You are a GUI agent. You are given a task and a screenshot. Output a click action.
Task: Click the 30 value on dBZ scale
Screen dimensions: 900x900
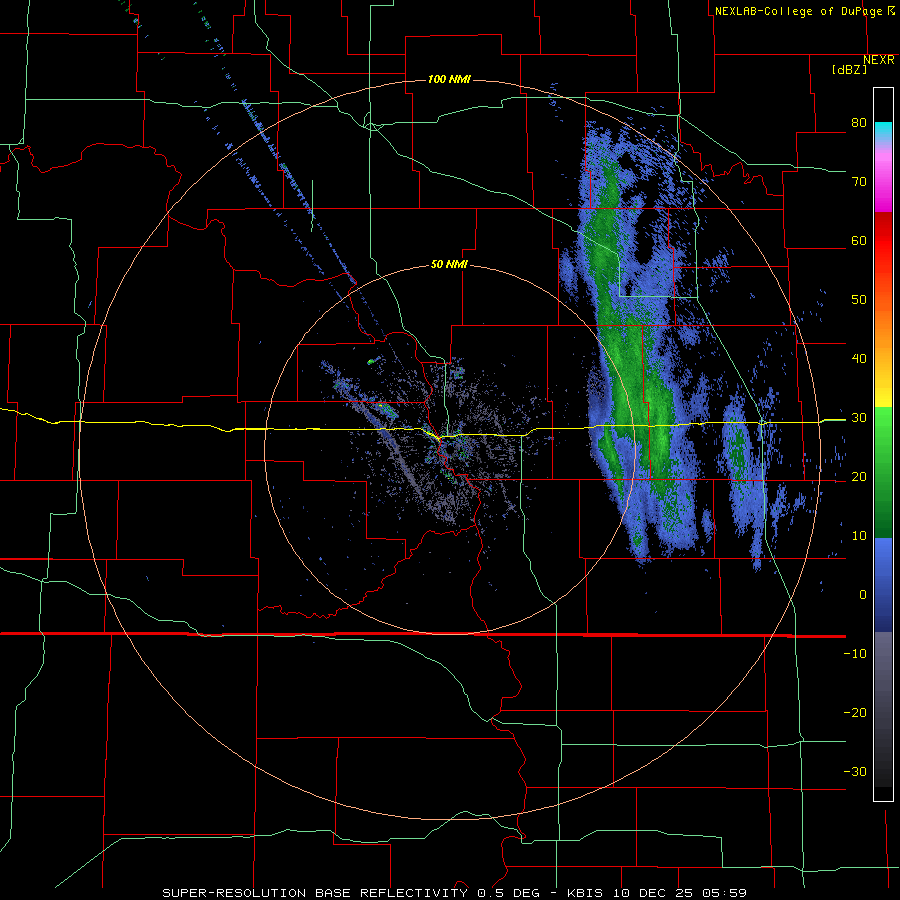[859, 418]
